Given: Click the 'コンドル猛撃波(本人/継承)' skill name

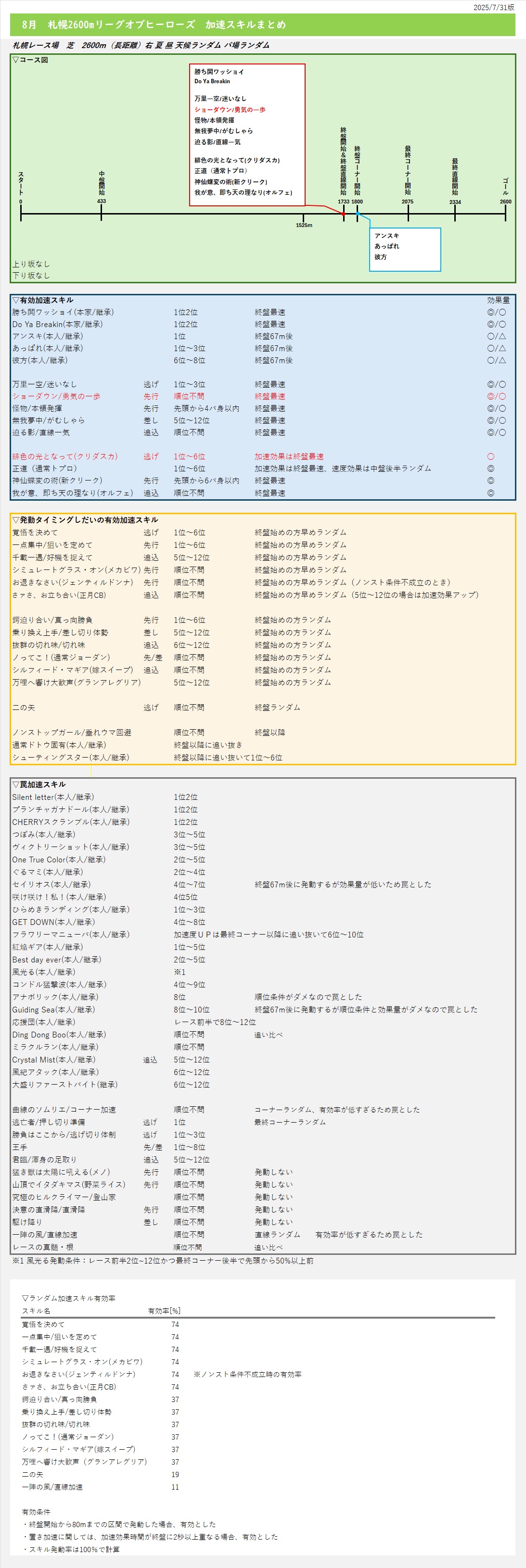Looking at the screenshot, I should [59, 985].
